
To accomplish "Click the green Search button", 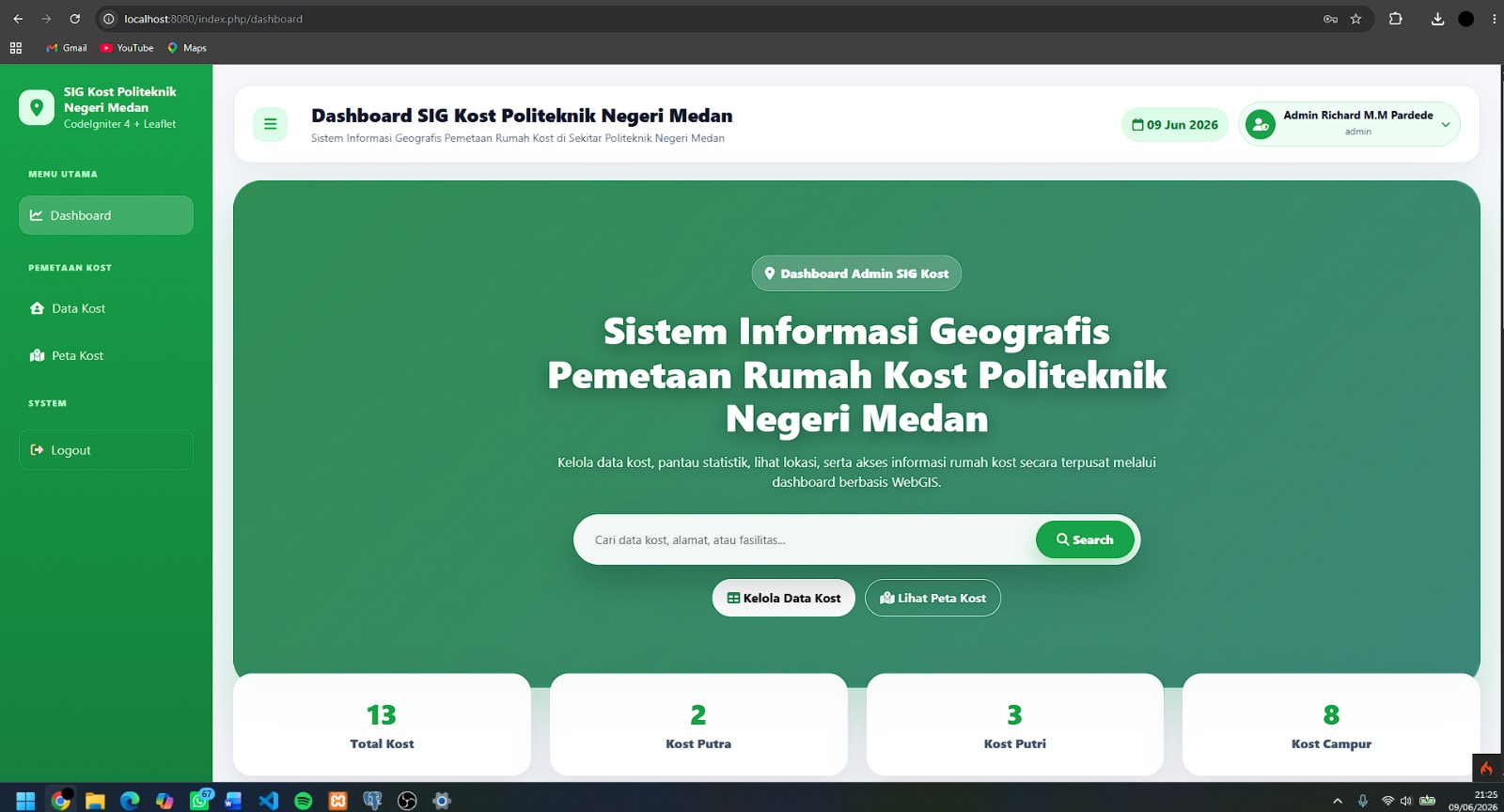I will coord(1085,539).
